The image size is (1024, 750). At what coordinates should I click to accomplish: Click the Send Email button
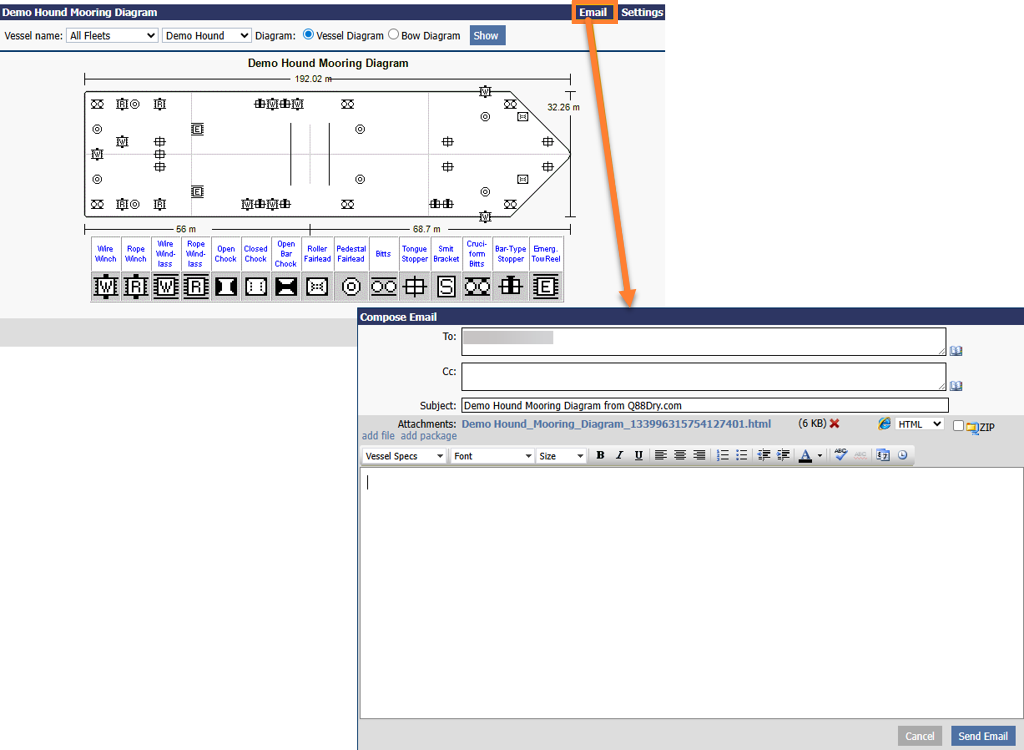pos(983,736)
